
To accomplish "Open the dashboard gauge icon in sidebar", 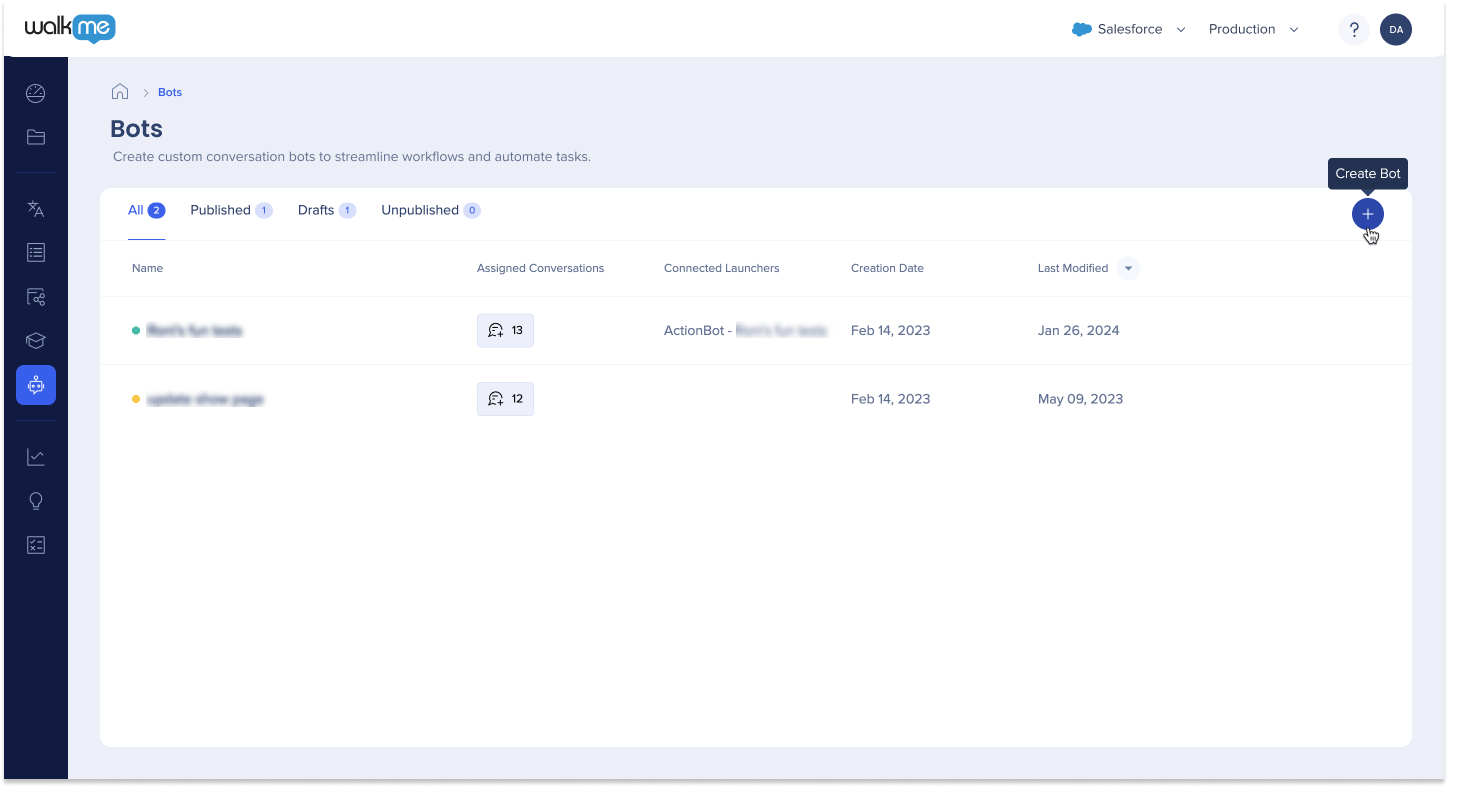I will (36, 94).
